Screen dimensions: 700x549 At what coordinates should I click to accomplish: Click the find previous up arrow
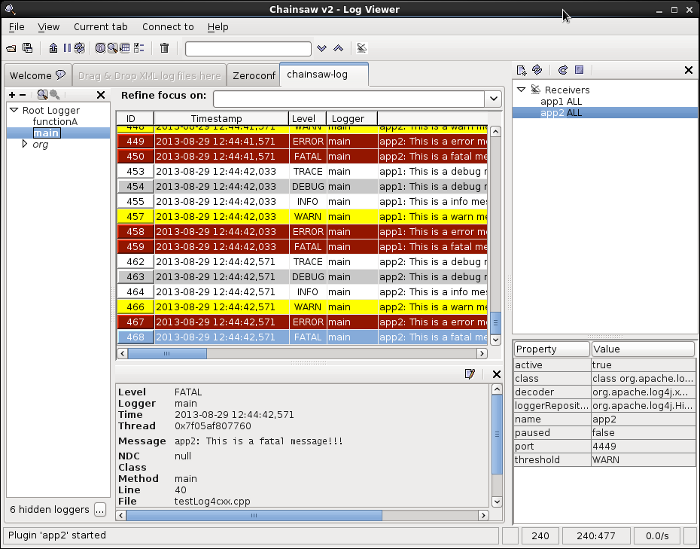click(x=338, y=48)
